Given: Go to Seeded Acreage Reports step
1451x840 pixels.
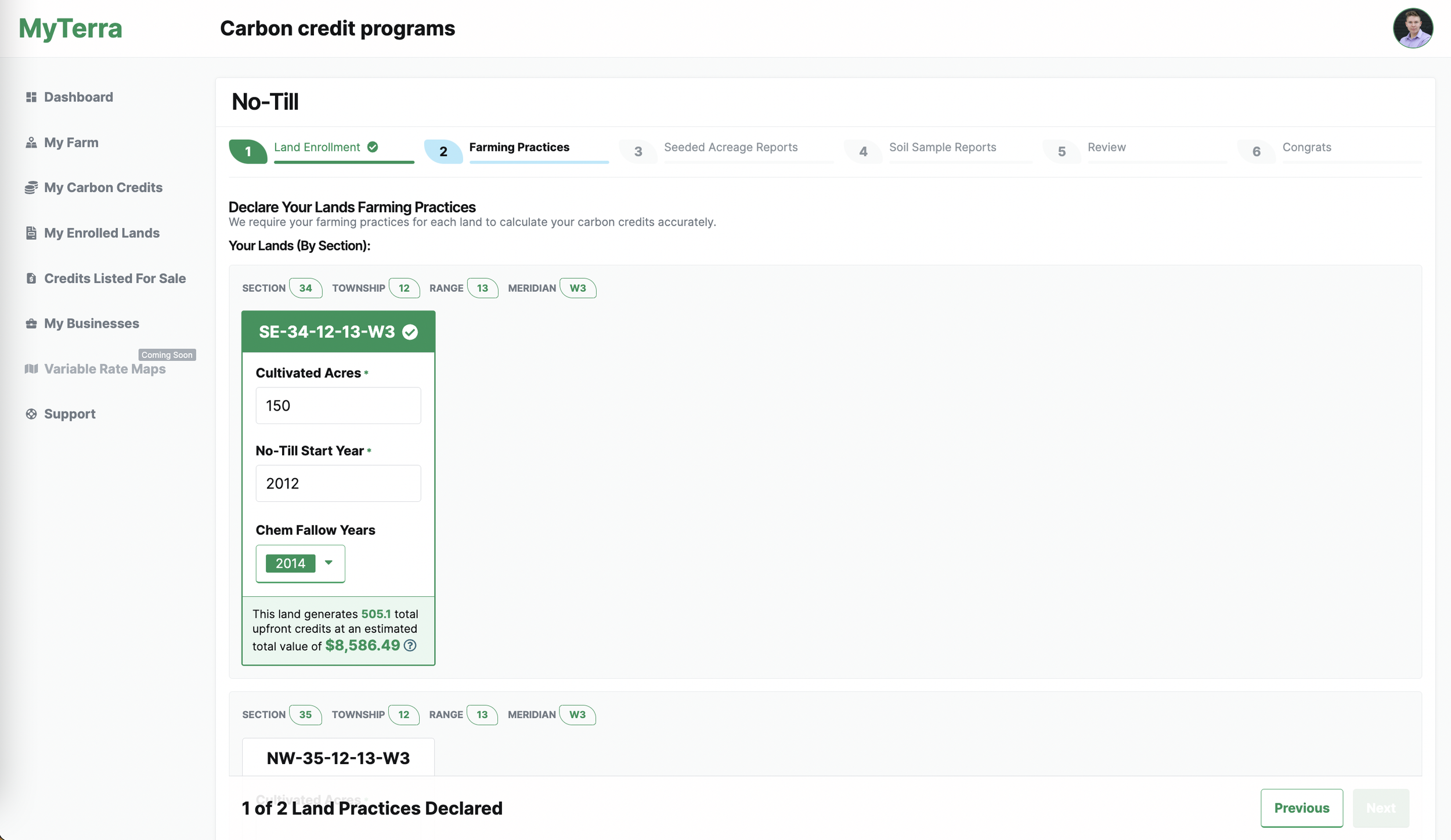Looking at the screenshot, I should pyautogui.click(x=730, y=147).
